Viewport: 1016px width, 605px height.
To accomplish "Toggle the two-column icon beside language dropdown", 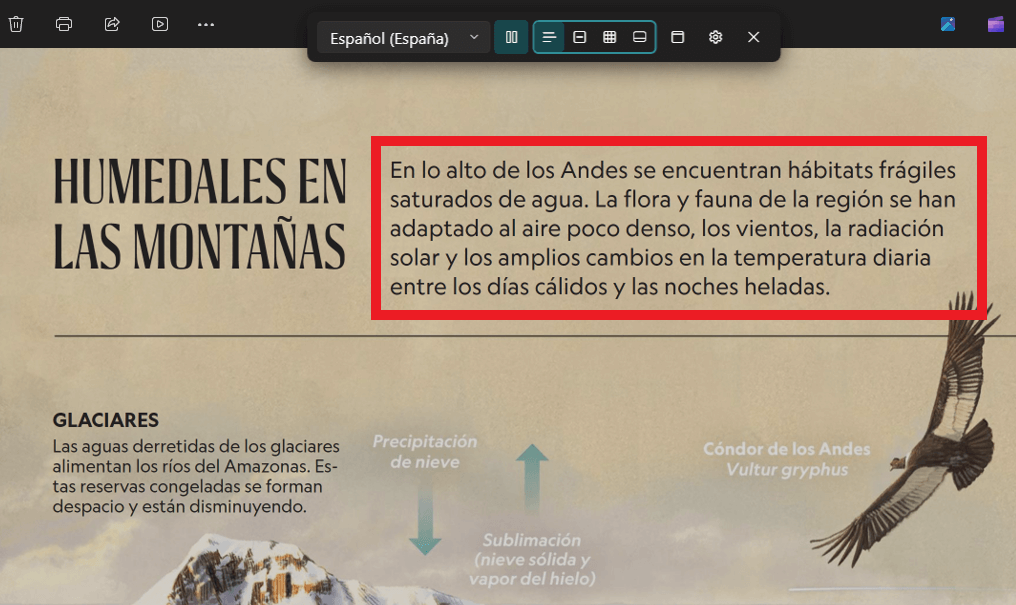I will (x=511, y=37).
